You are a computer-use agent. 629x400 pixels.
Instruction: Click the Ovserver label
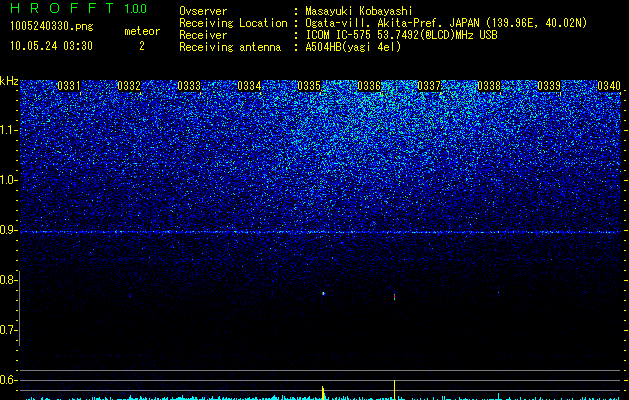(x=203, y=12)
